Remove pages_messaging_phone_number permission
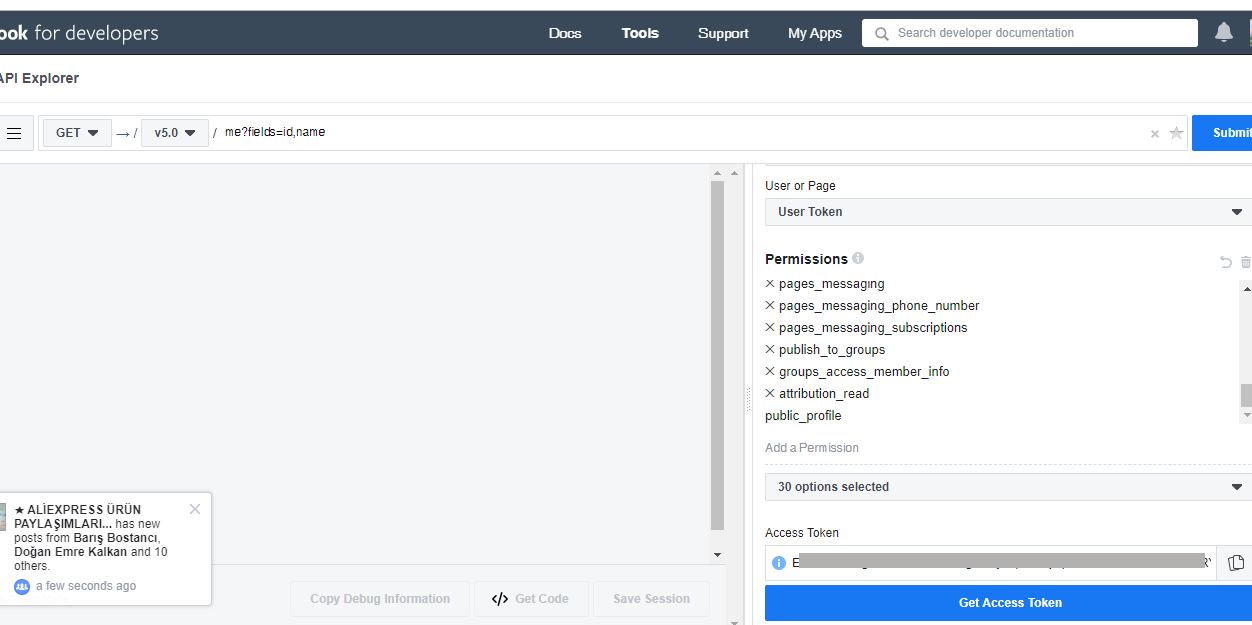1252x625 pixels. click(x=770, y=306)
